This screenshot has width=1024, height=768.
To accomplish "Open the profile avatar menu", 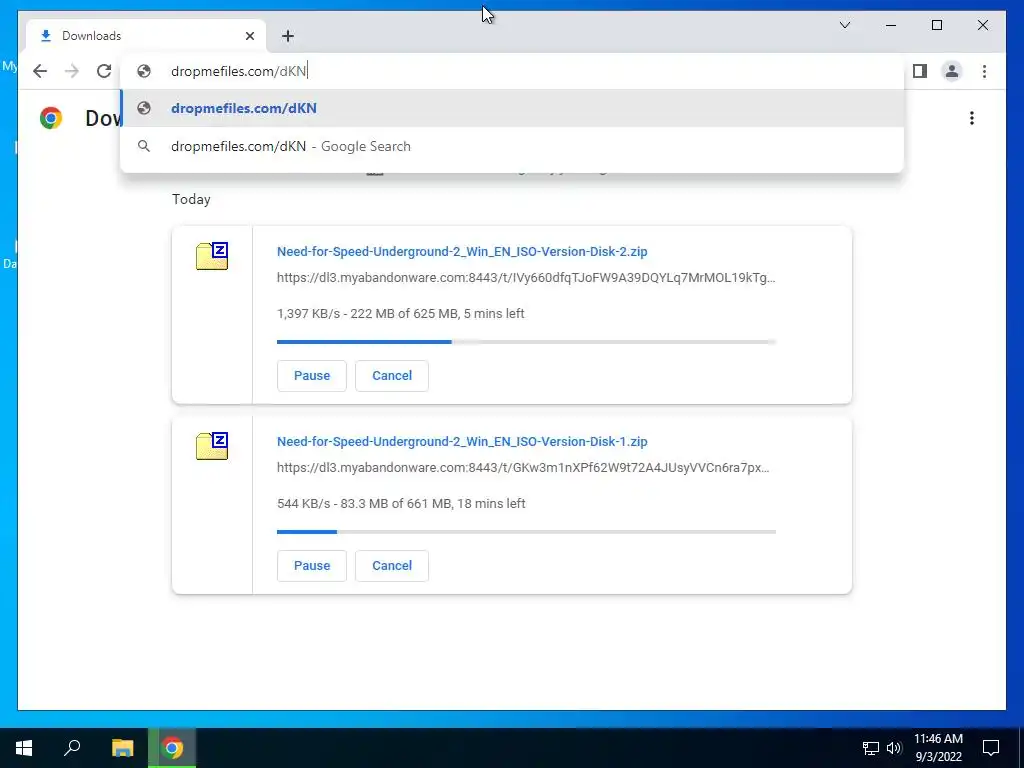I will click(952, 71).
